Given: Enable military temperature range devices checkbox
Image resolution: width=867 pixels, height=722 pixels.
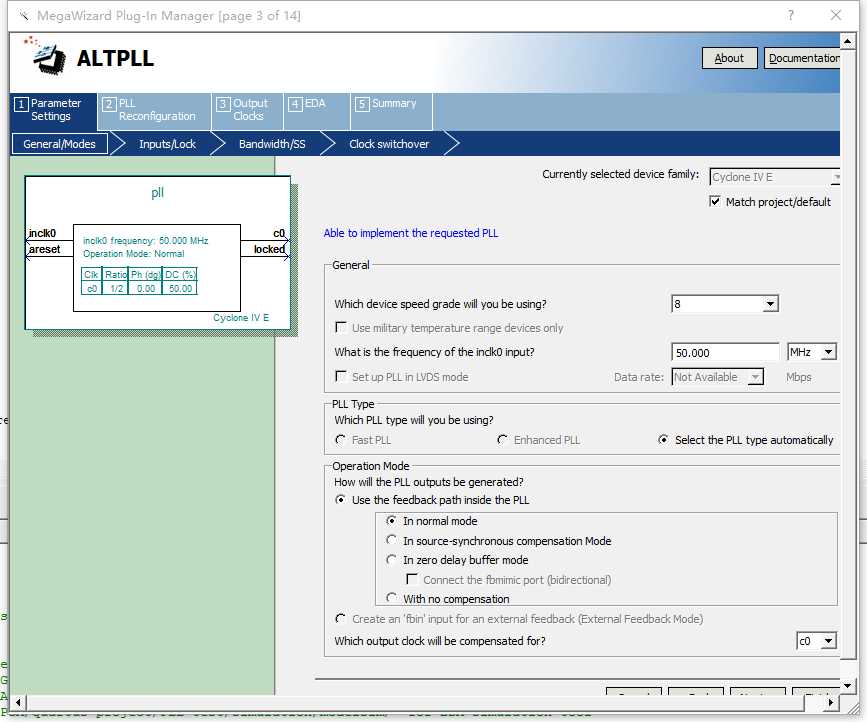Looking at the screenshot, I should pyautogui.click(x=341, y=327).
